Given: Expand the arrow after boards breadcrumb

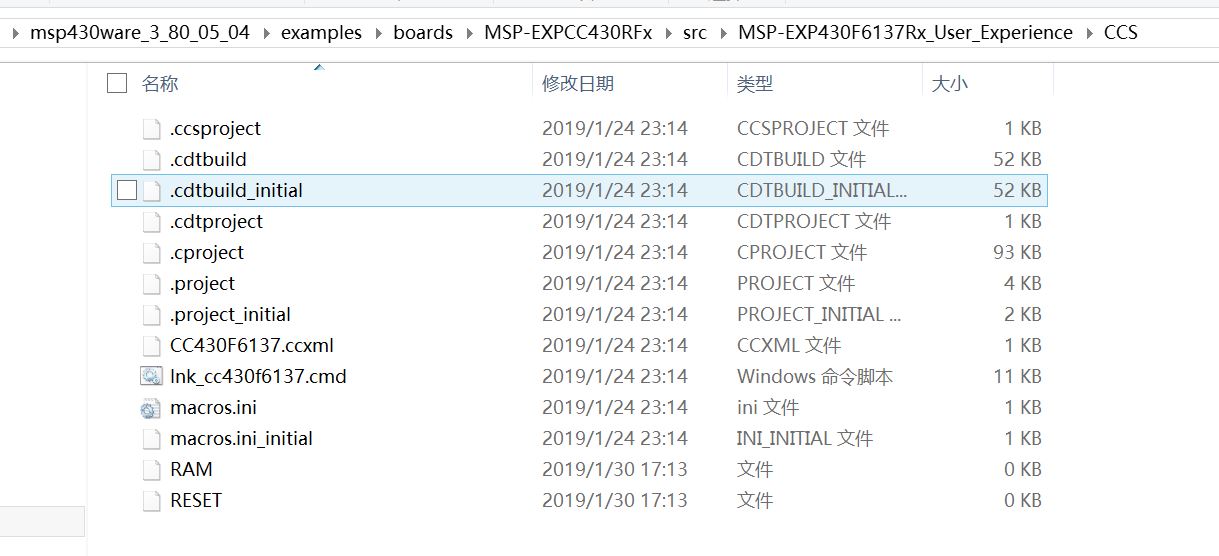Looking at the screenshot, I should tap(469, 33).
